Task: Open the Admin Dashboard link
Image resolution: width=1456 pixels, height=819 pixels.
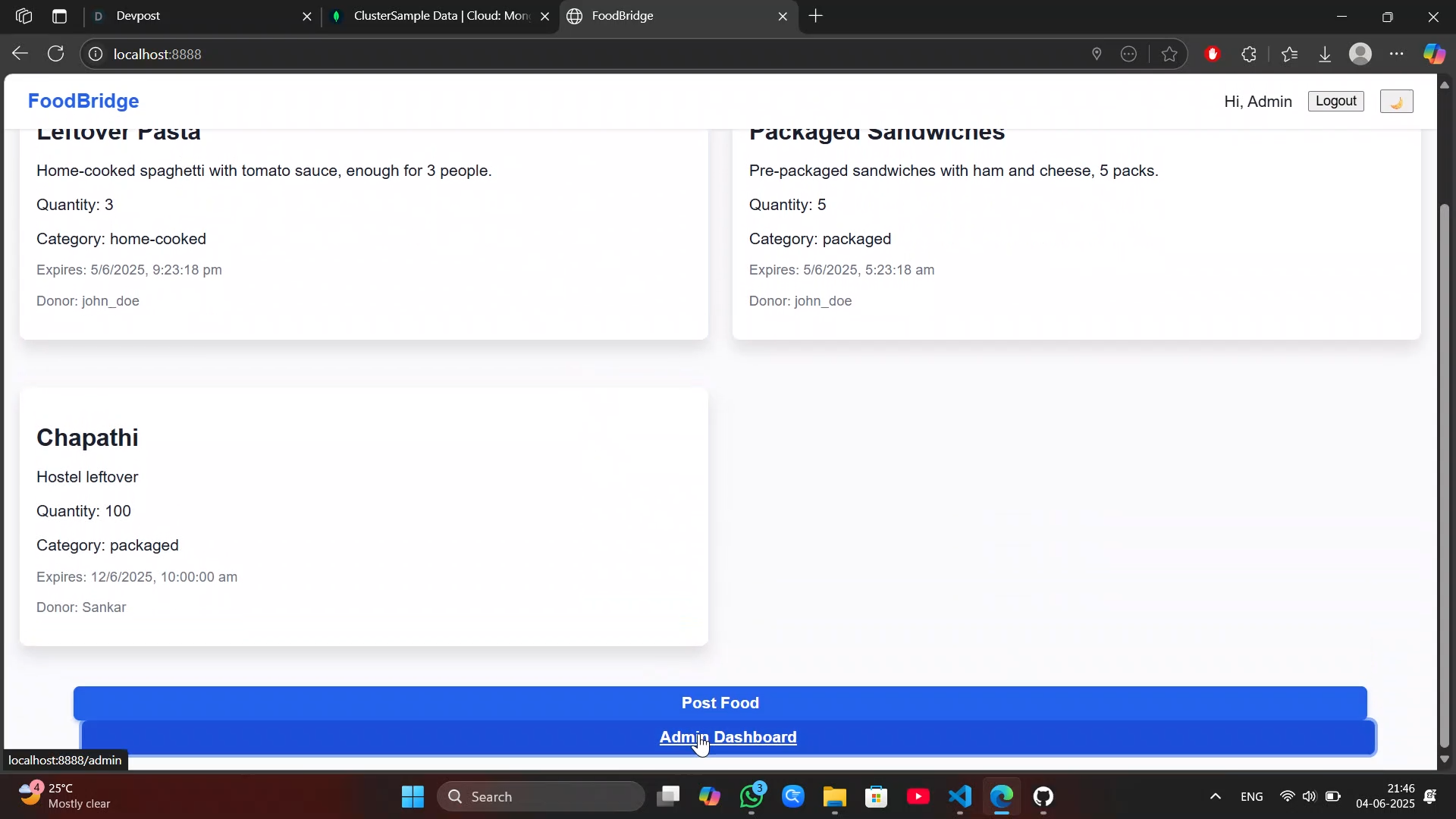Action: [727, 738]
